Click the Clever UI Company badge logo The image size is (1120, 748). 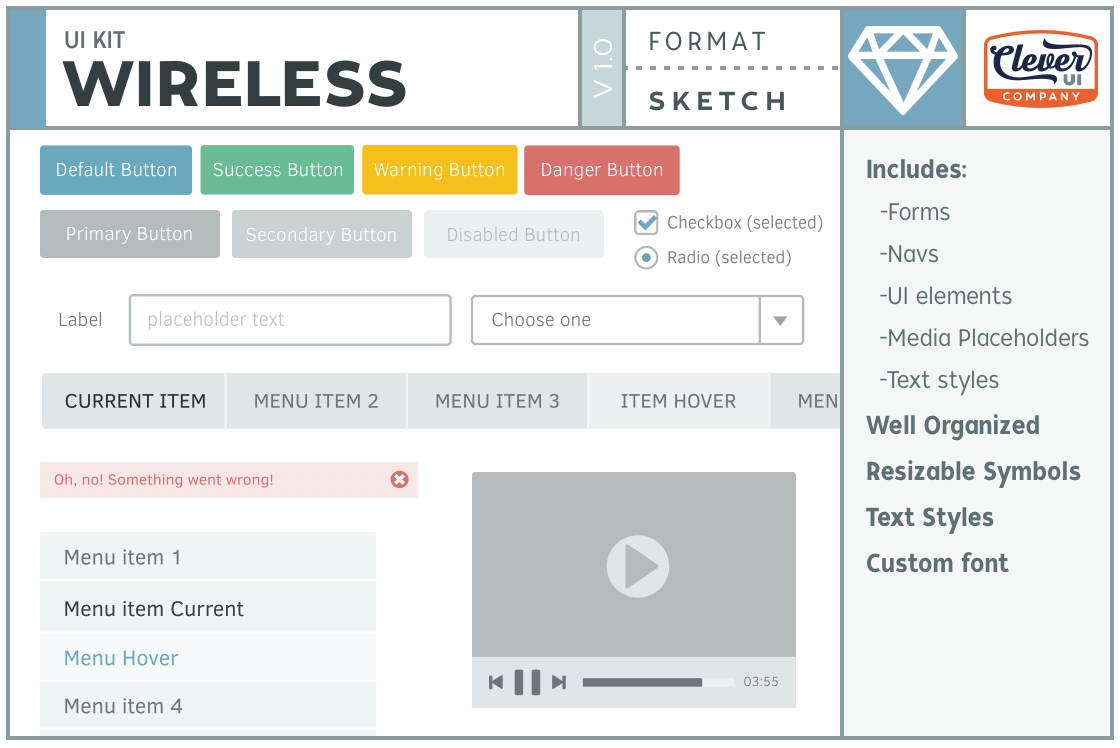coord(1040,68)
